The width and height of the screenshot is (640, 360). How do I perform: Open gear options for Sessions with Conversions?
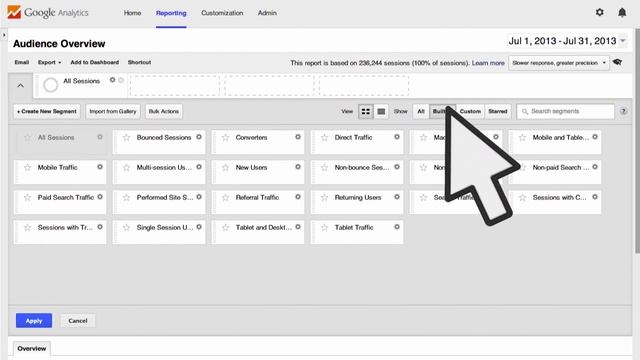click(x=595, y=197)
